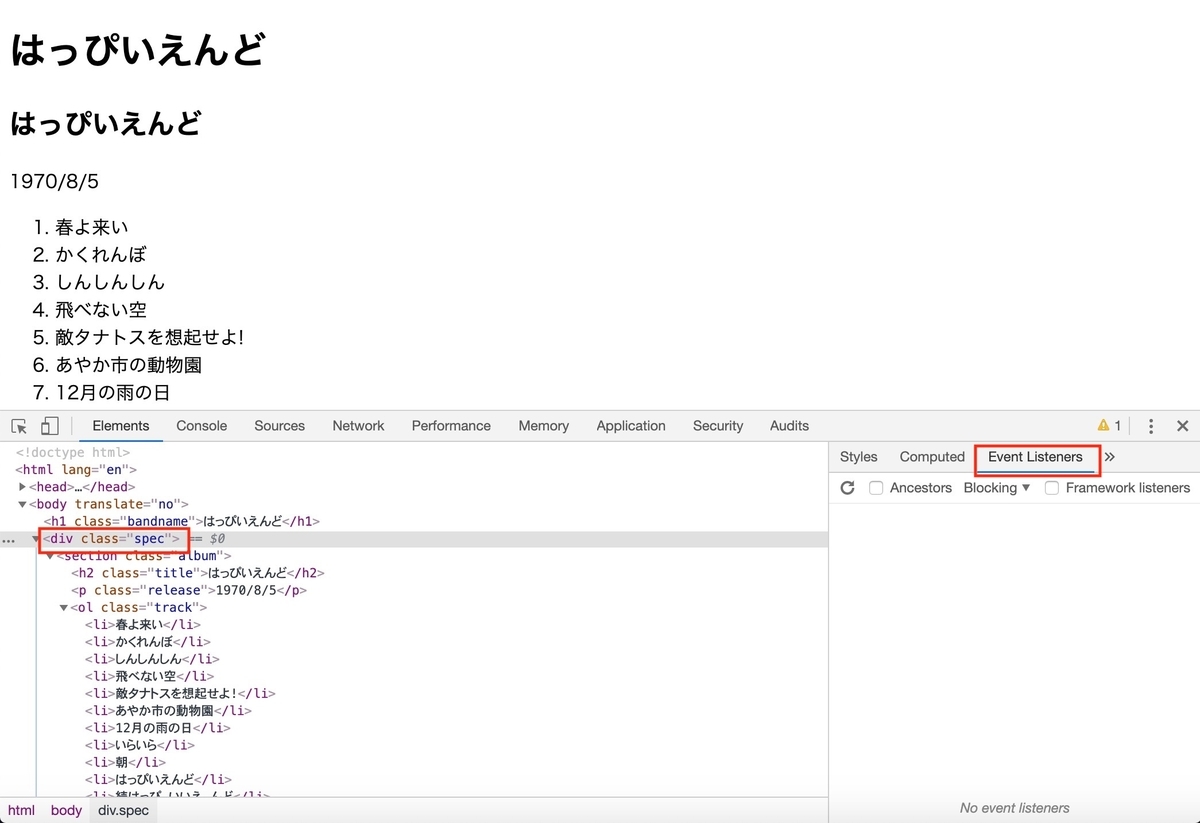Select the p class release node
1200x823 pixels.
(x=189, y=590)
